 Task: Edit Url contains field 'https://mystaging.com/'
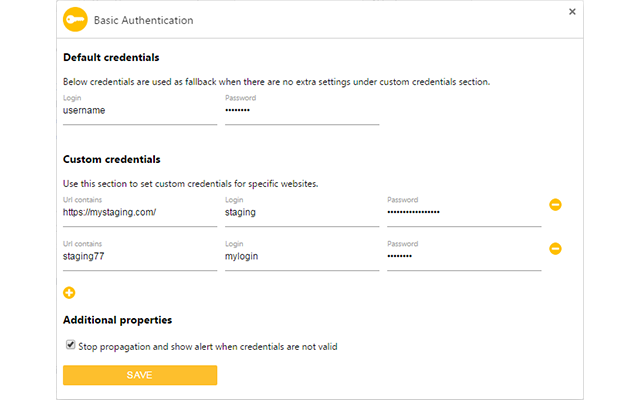click(140, 213)
